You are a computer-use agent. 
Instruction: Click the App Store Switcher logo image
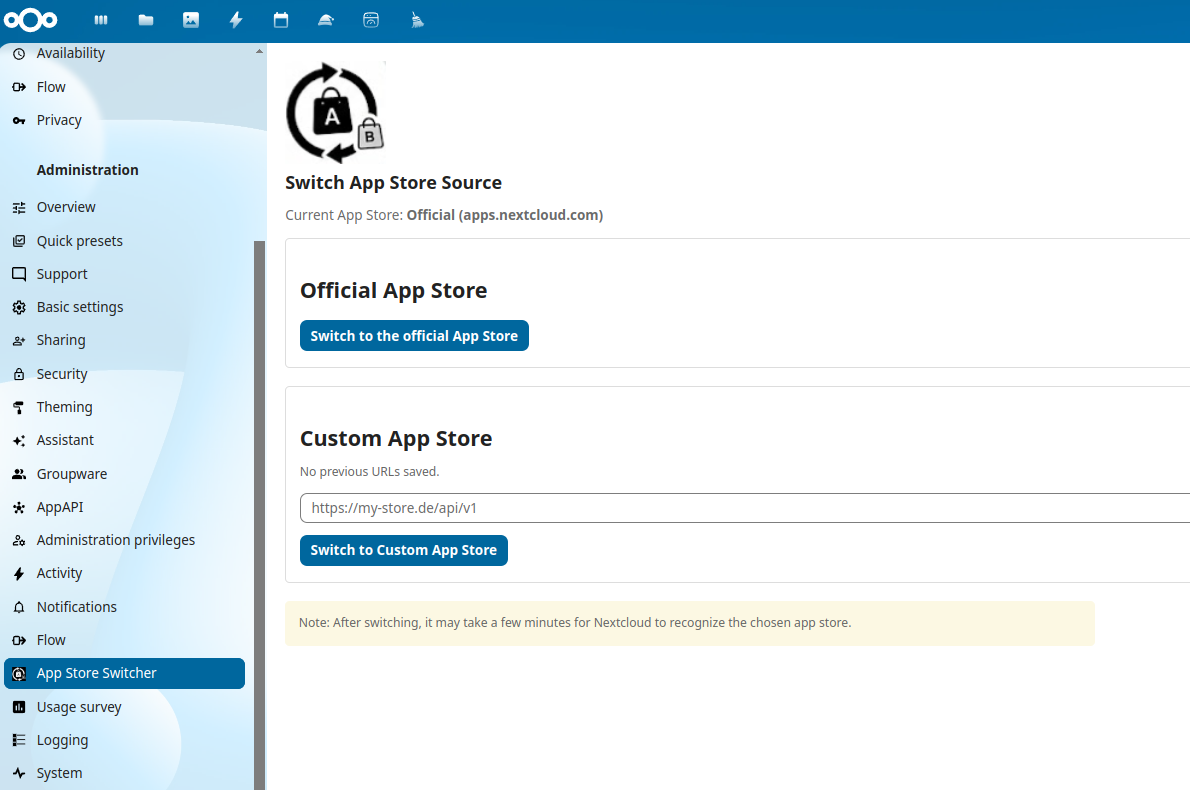tap(335, 112)
